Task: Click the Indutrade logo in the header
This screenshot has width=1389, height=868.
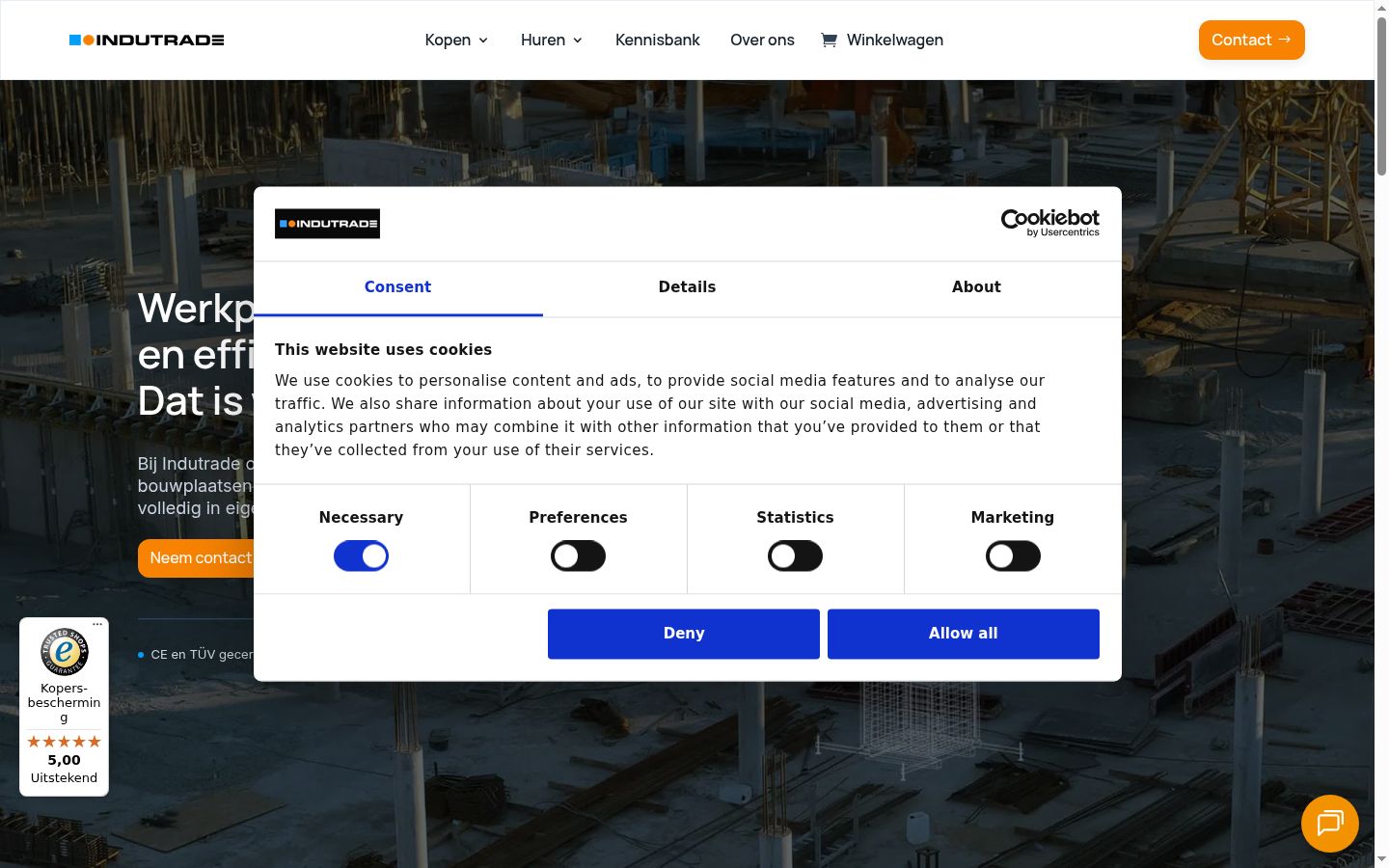Action: tap(147, 40)
